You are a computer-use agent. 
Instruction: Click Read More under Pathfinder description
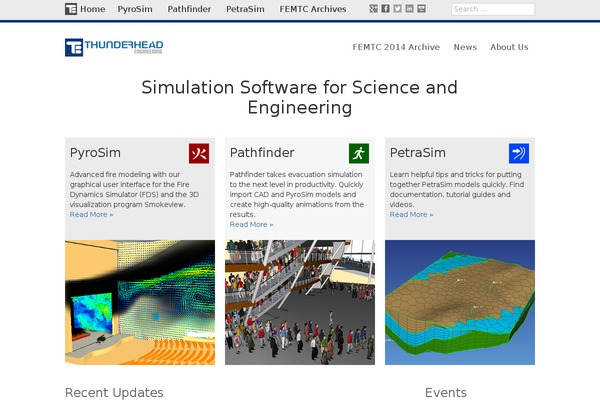(251, 224)
